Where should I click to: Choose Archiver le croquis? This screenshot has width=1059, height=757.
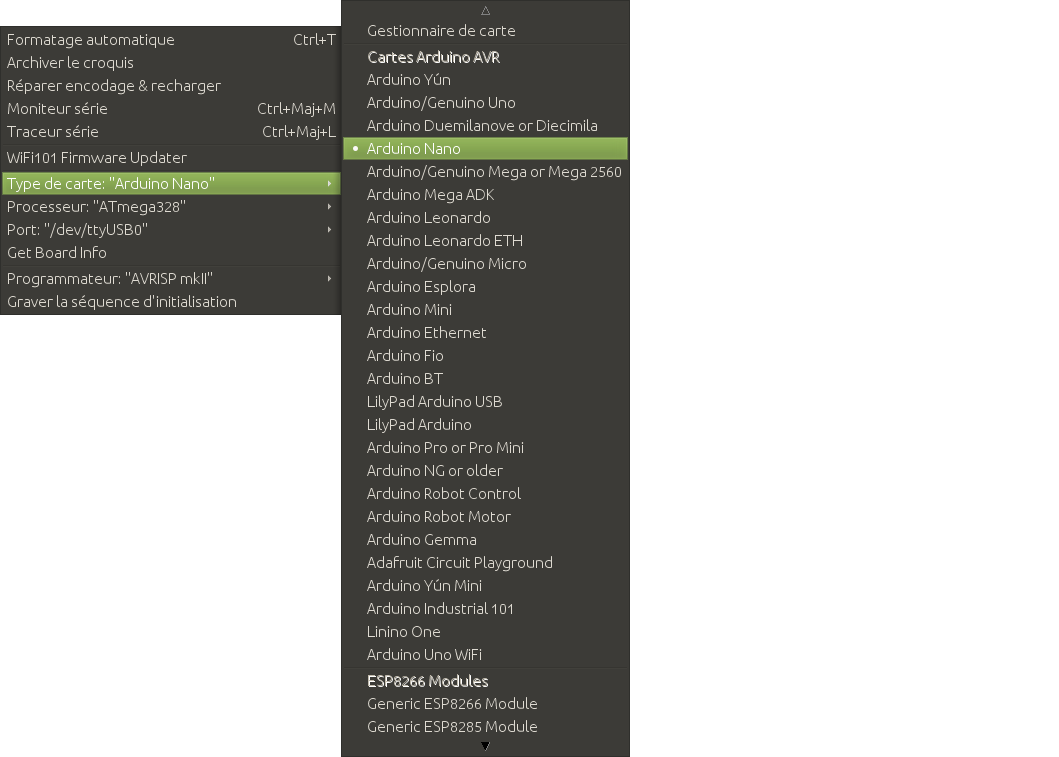(70, 63)
